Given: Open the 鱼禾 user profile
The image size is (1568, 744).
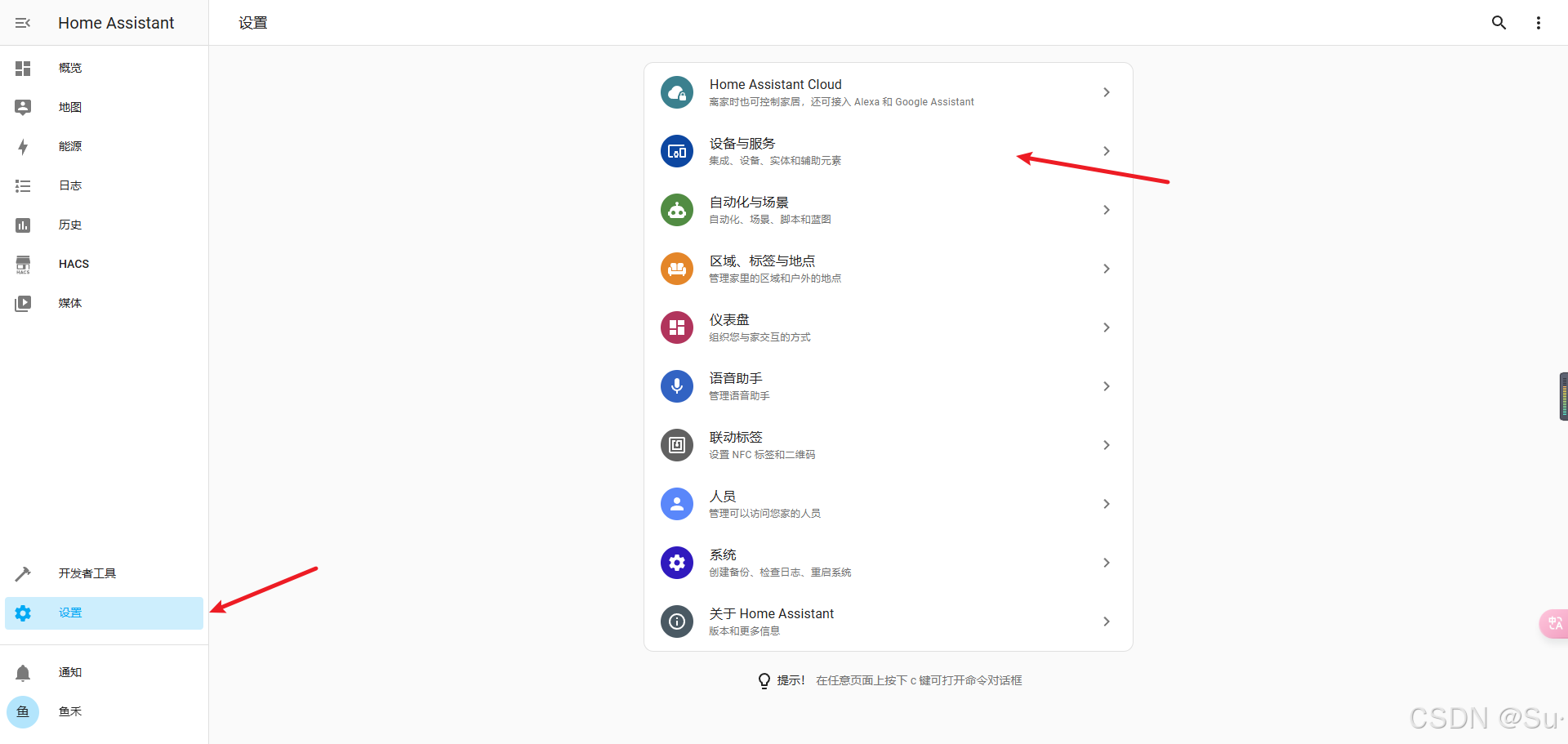Looking at the screenshot, I should 104,711.
